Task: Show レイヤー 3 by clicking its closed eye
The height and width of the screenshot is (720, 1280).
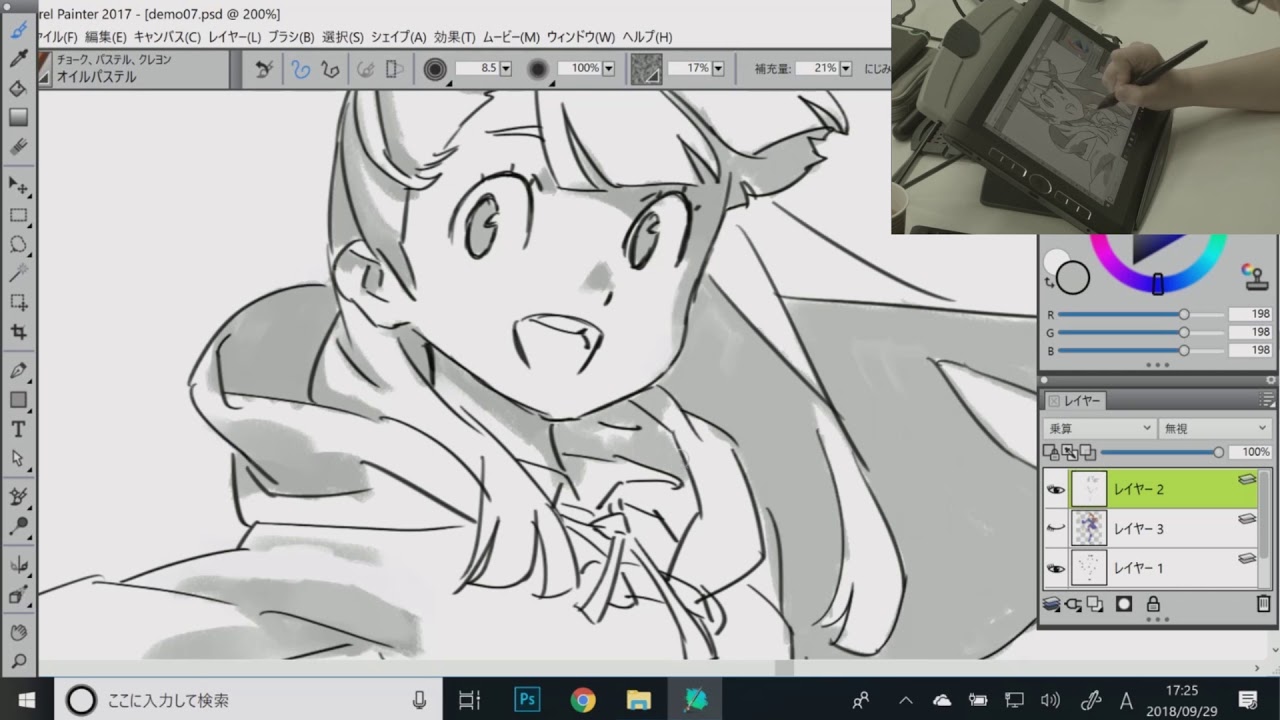Action: (x=1056, y=528)
